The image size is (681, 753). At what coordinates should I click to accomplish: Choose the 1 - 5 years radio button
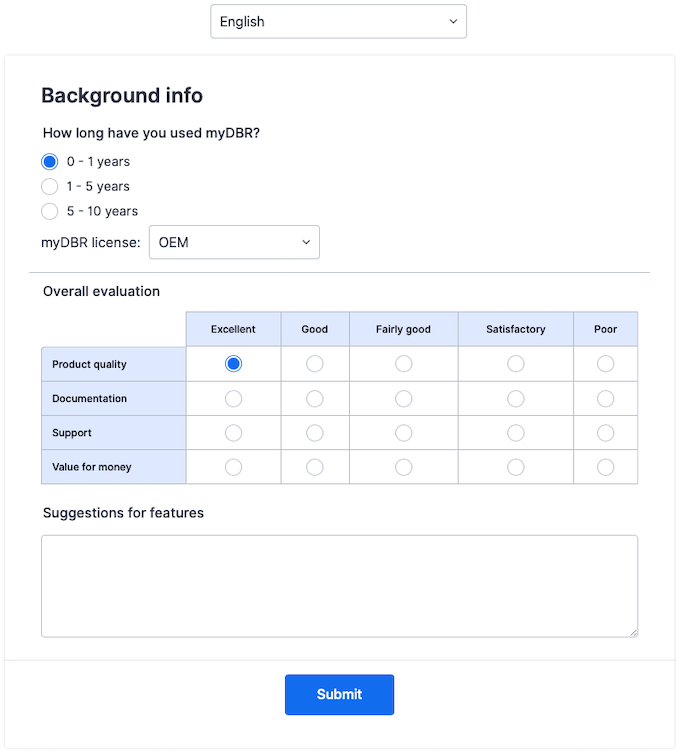50,186
